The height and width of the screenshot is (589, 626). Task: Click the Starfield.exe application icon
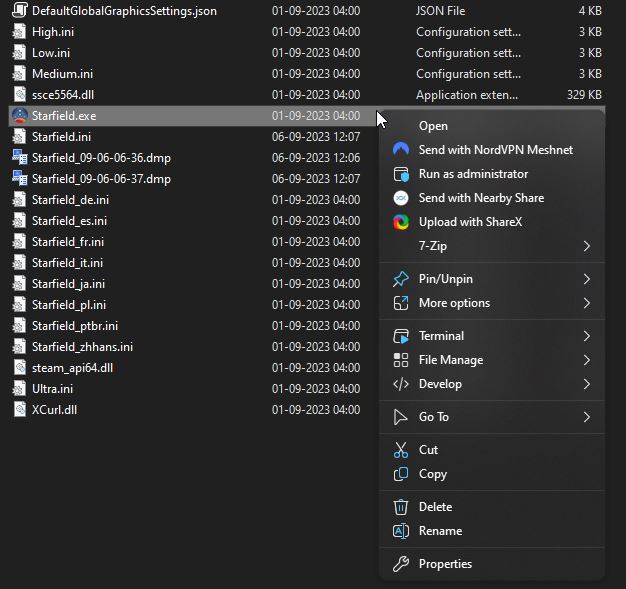click(x=20, y=116)
